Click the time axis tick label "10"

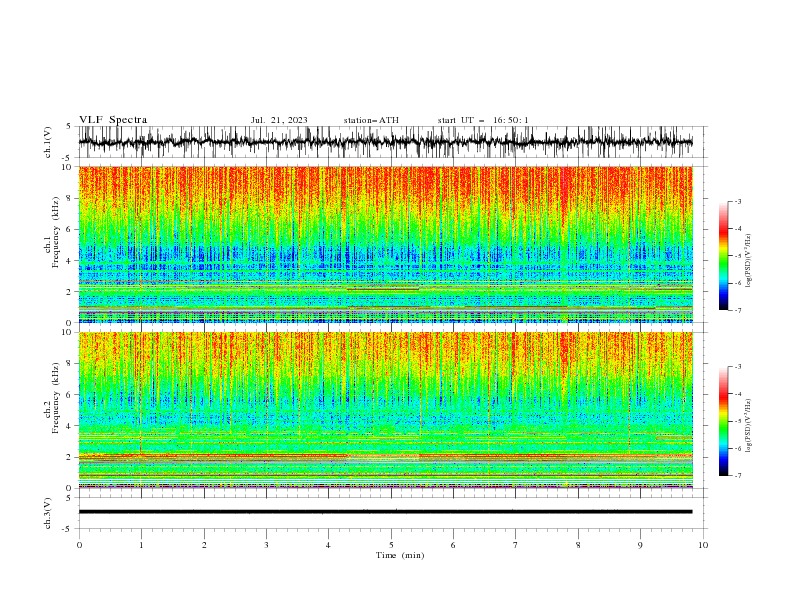pyautogui.click(x=703, y=545)
